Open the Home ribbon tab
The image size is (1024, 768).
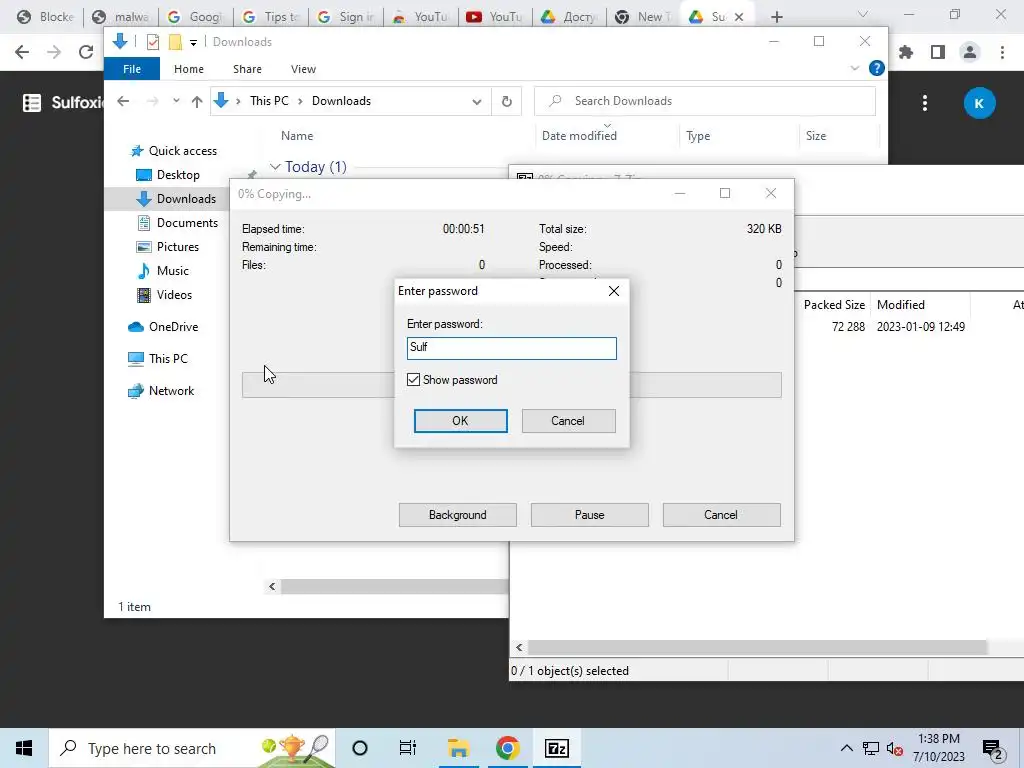pos(189,69)
